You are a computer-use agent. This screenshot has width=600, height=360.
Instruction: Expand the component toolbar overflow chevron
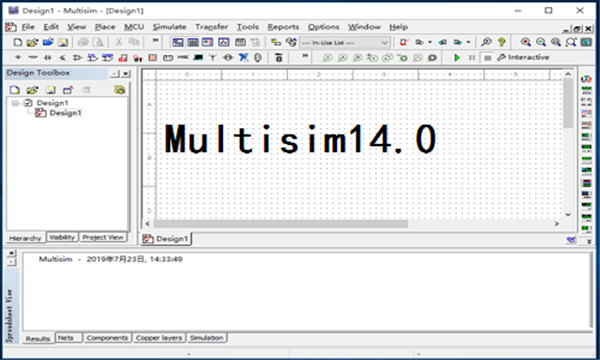coord(305,56)
